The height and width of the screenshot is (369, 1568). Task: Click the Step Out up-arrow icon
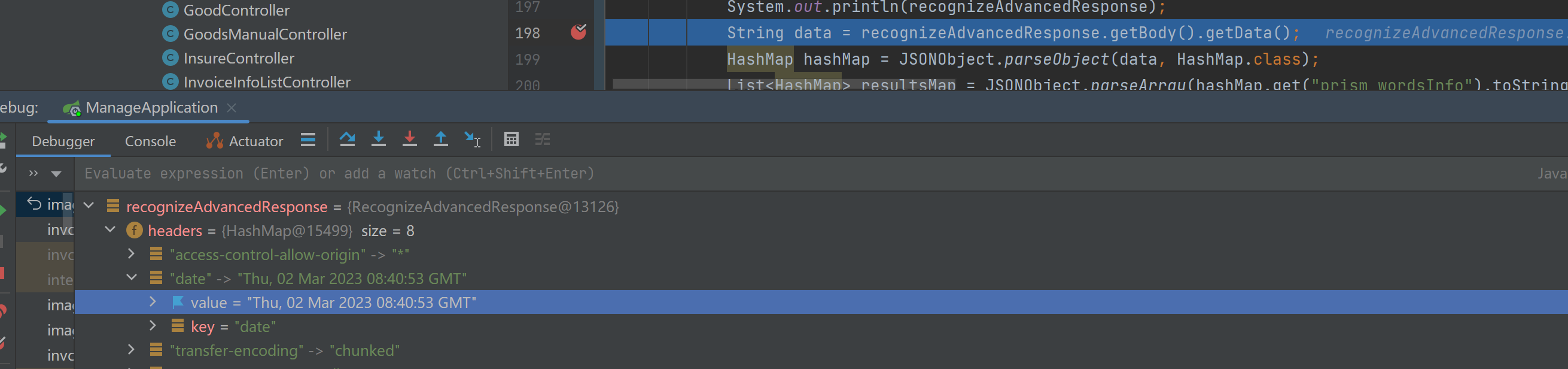pos(440,140)
